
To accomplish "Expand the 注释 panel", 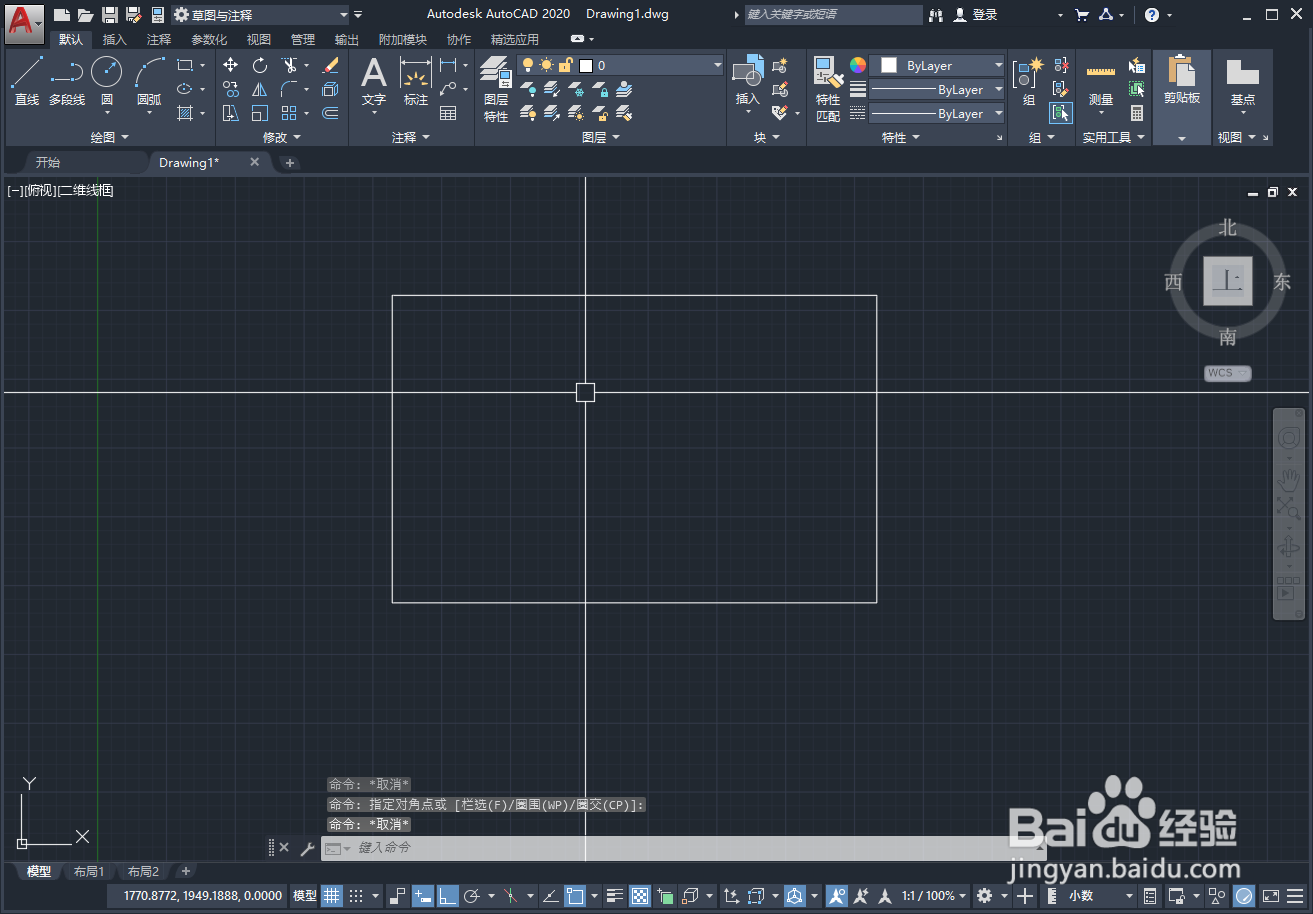I will pos(411,137).
